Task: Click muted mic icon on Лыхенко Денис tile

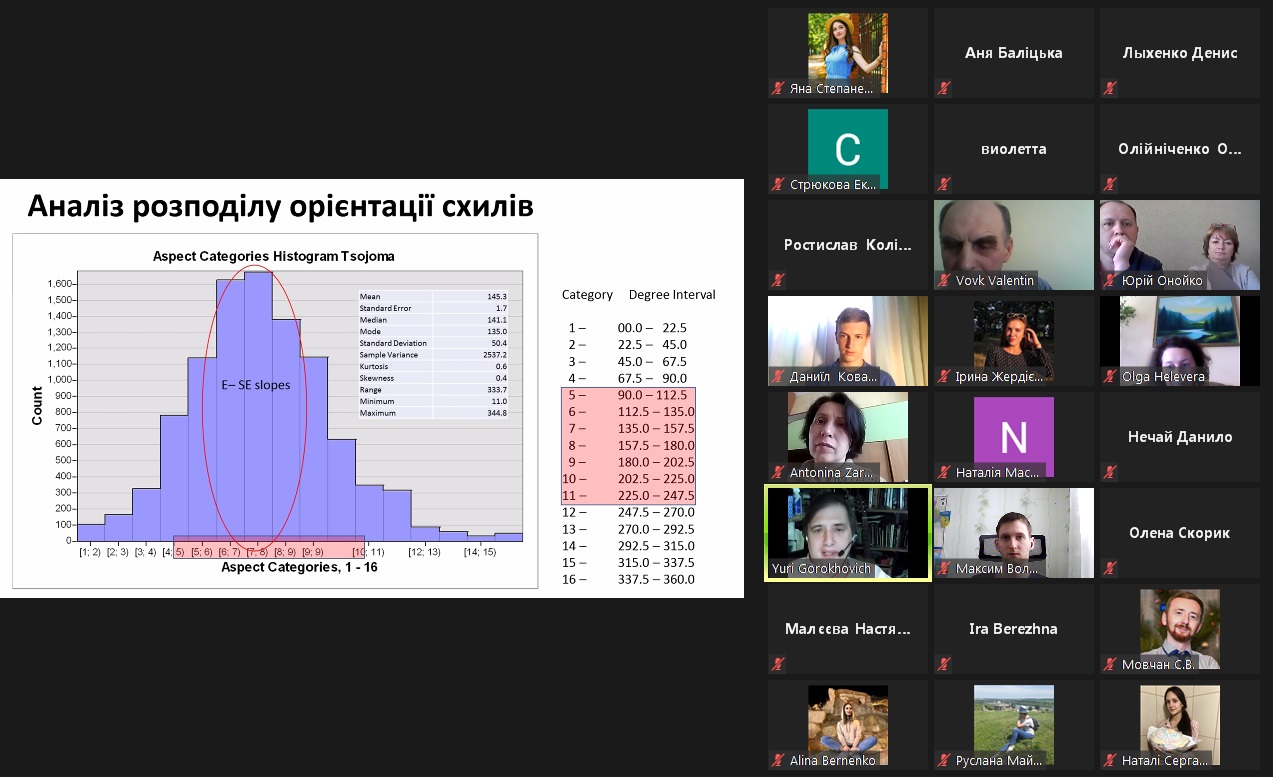Action: tap(1109, 88)
